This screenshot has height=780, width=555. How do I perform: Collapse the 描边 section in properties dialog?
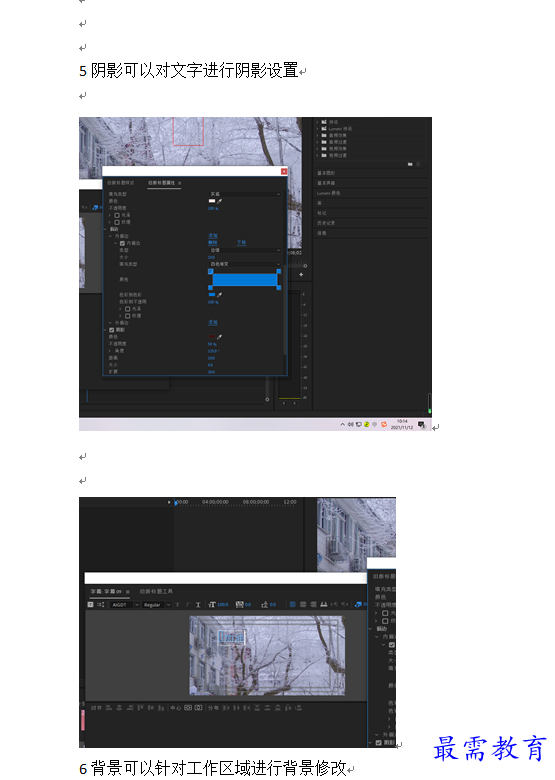tap(105, 229)
